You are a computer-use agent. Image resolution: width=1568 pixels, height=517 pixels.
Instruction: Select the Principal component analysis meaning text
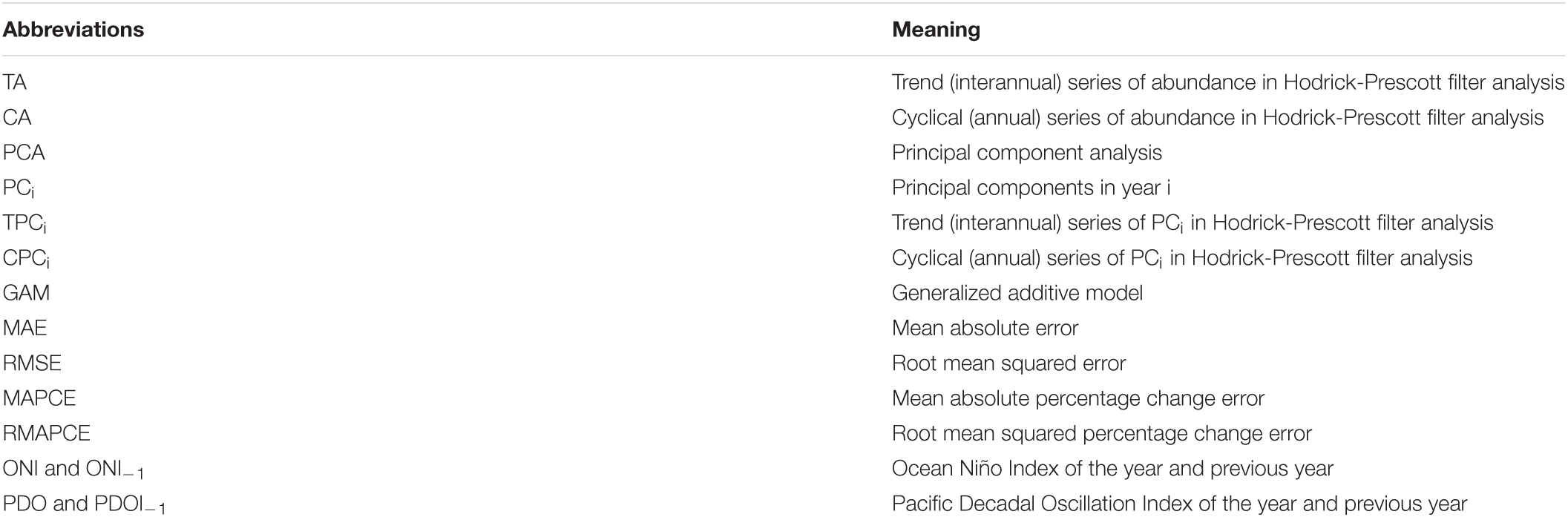pos(1027,153)
